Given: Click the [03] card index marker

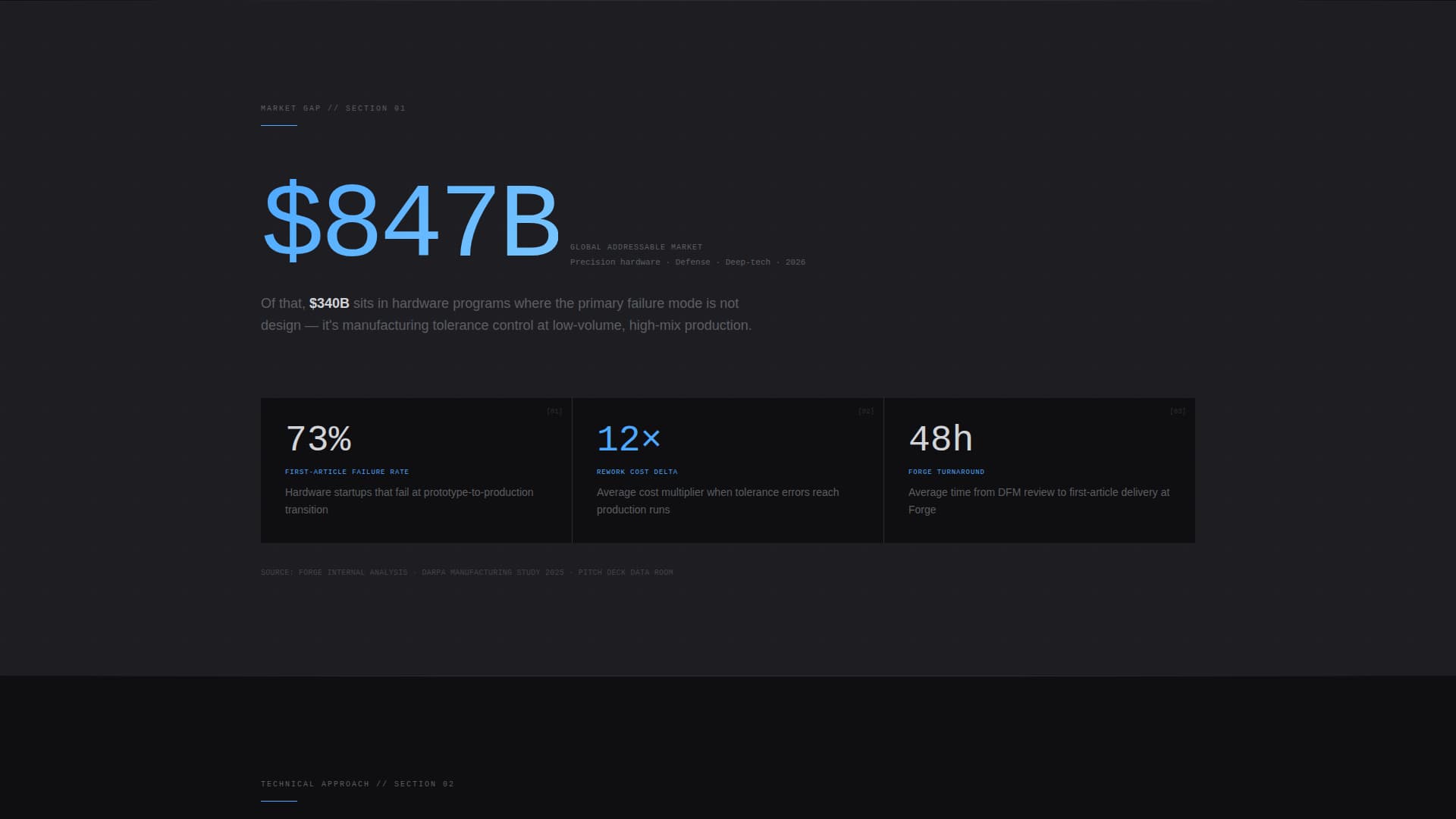Looking at the screenshot, I should click(1178, 411).
